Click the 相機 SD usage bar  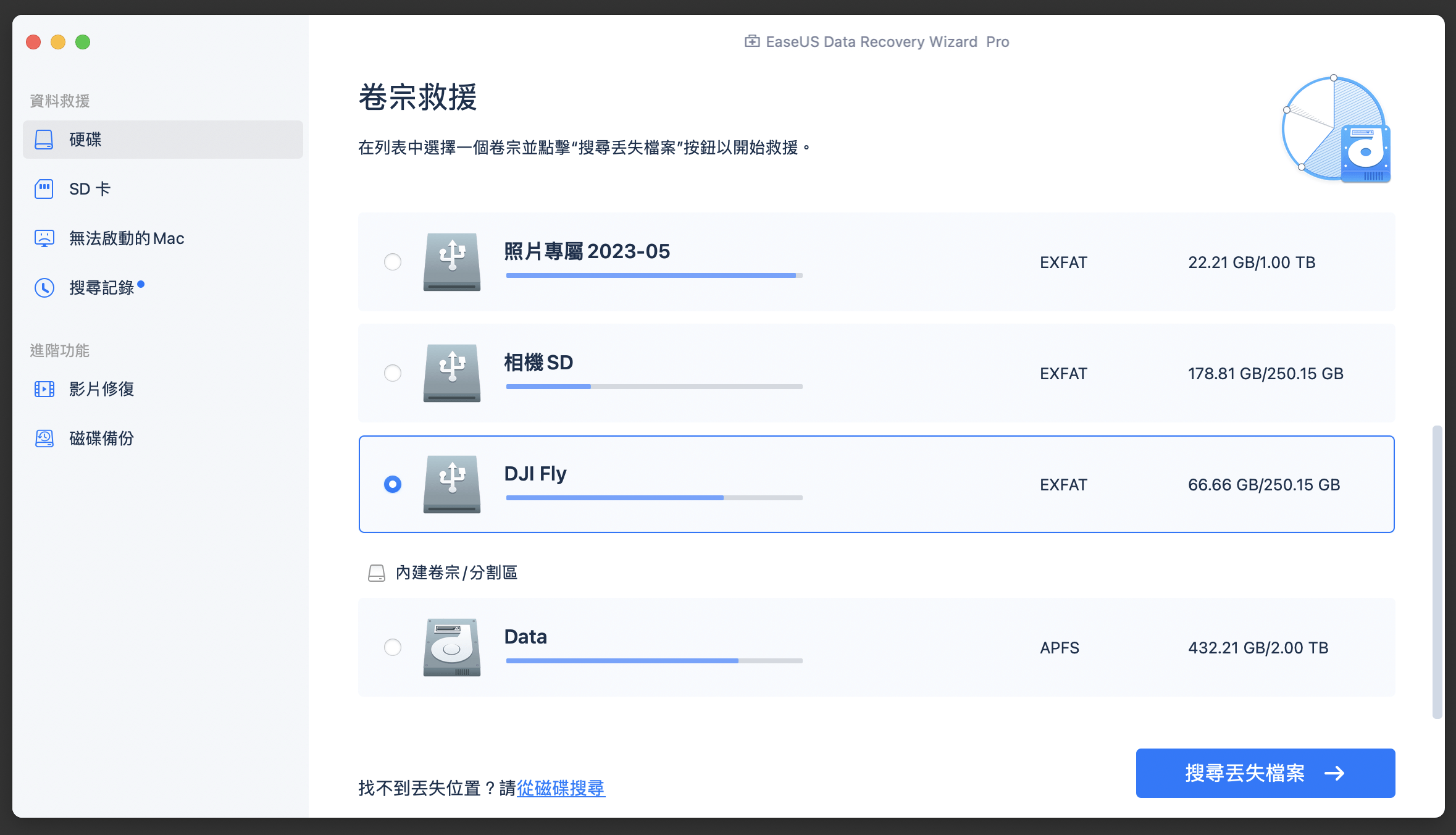point(654,387)
